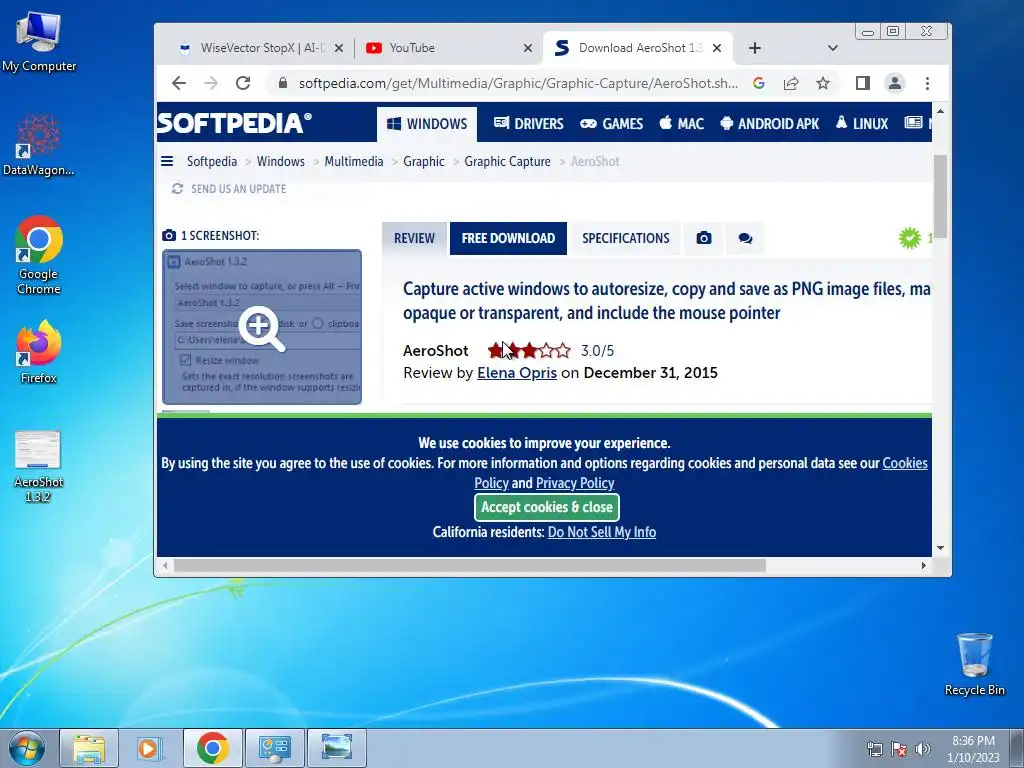Image resolution: width=1024 pixels, height=768 pixels.
Task: Select the DataWagon desktop shortcut
Action: coord(39,145)
